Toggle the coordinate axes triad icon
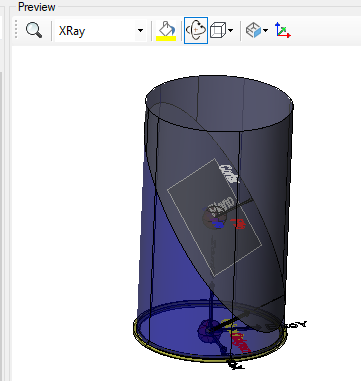 coord(282,30)
